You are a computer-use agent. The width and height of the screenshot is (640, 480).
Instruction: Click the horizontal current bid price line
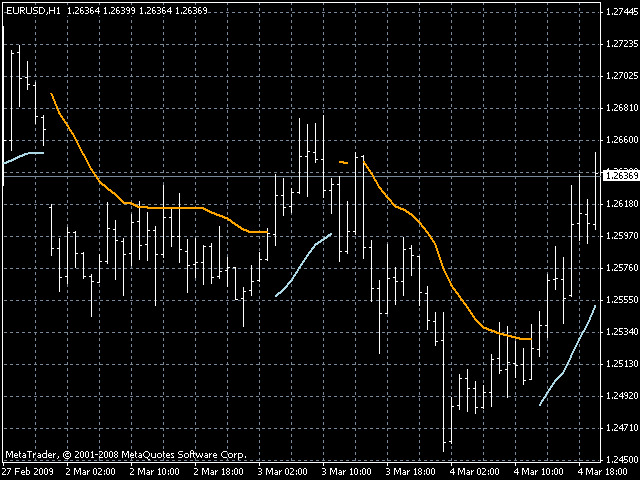(302, 176)
